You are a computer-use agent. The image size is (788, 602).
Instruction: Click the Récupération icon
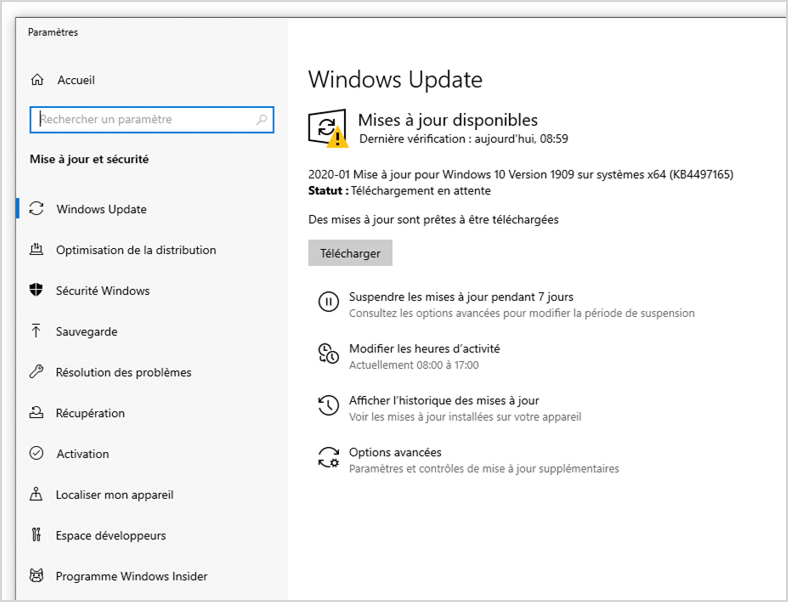pyautogui.click(x=36, y=413)
